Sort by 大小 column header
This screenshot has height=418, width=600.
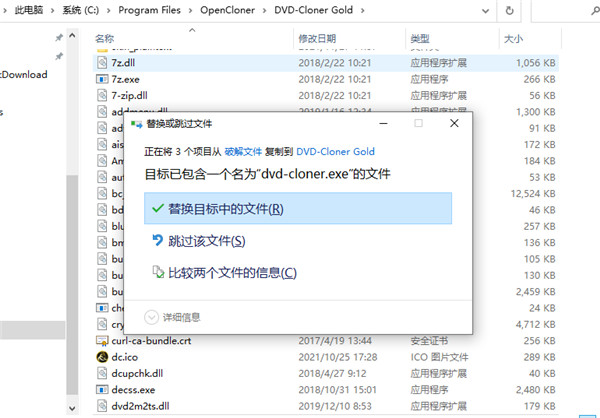[513, 39]
